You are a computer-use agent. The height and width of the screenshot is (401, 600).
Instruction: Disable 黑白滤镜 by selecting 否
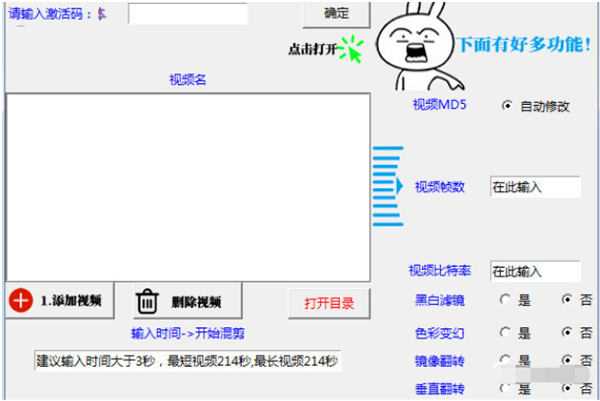click(567, 300)
